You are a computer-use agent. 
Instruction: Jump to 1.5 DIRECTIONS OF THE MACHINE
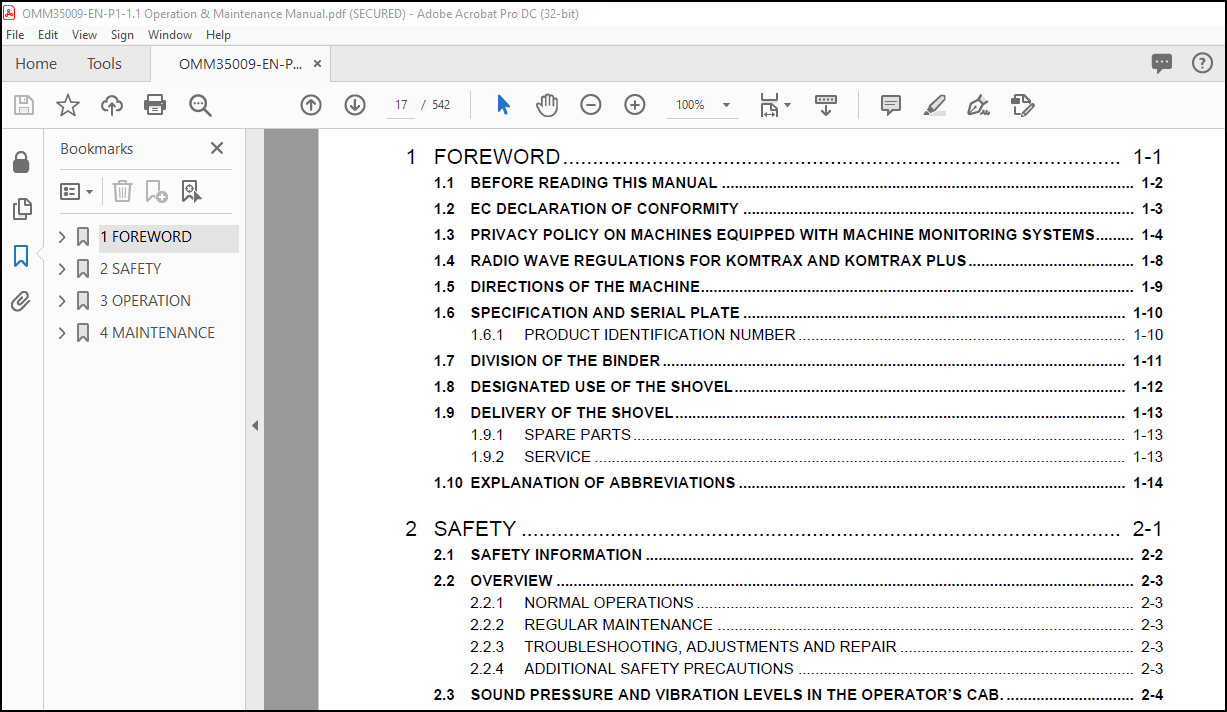(x=585, y=287)
